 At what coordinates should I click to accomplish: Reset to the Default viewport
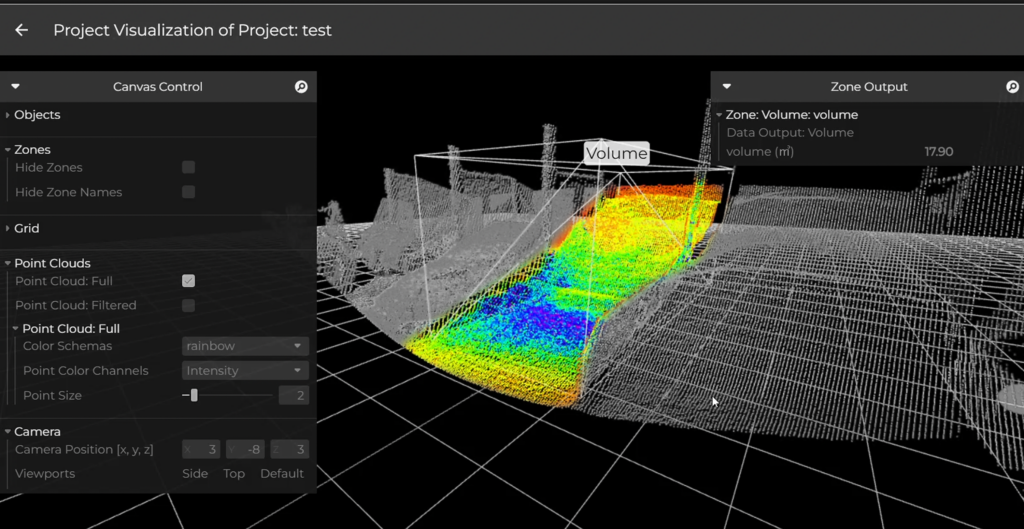pyautogui.click(x=282, y=474)
